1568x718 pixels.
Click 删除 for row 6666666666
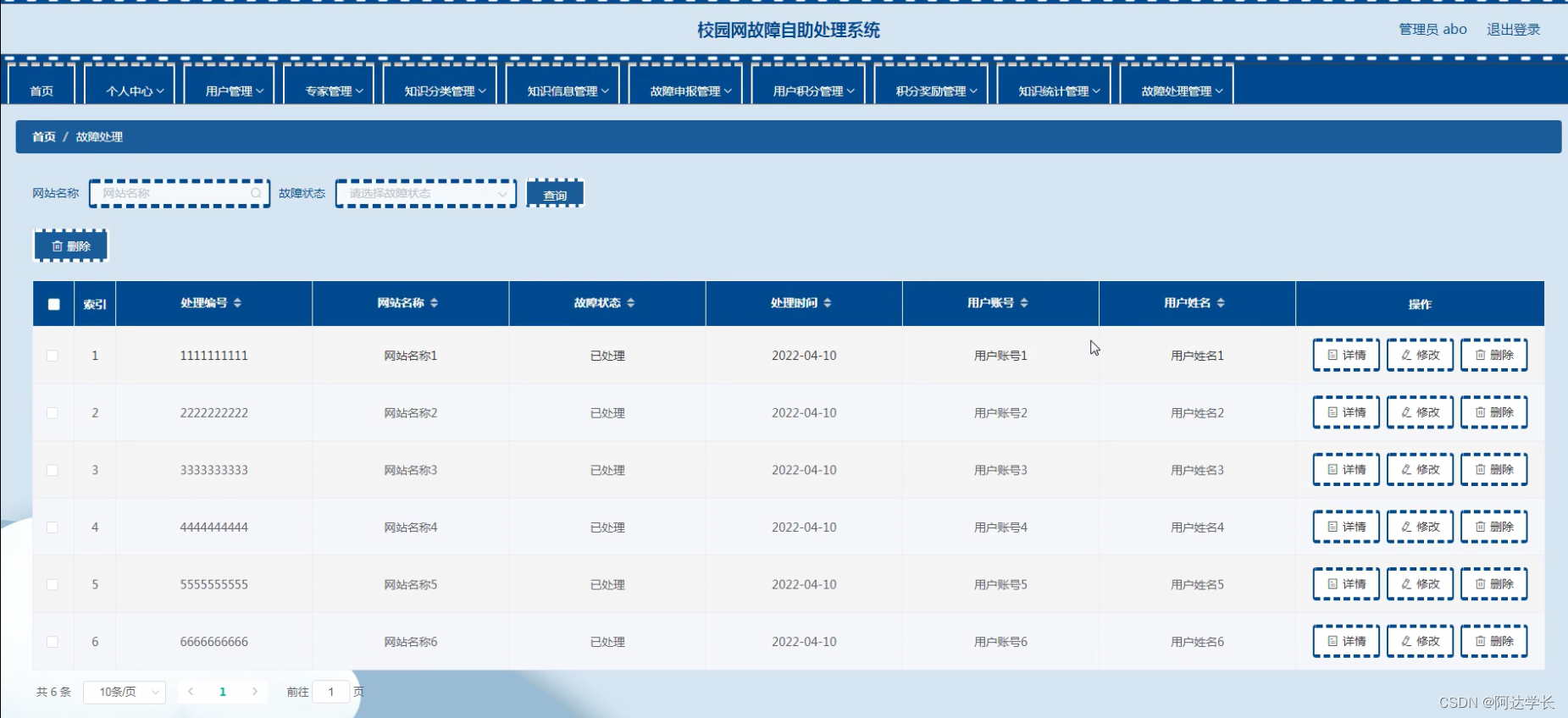pos(1494,641)
